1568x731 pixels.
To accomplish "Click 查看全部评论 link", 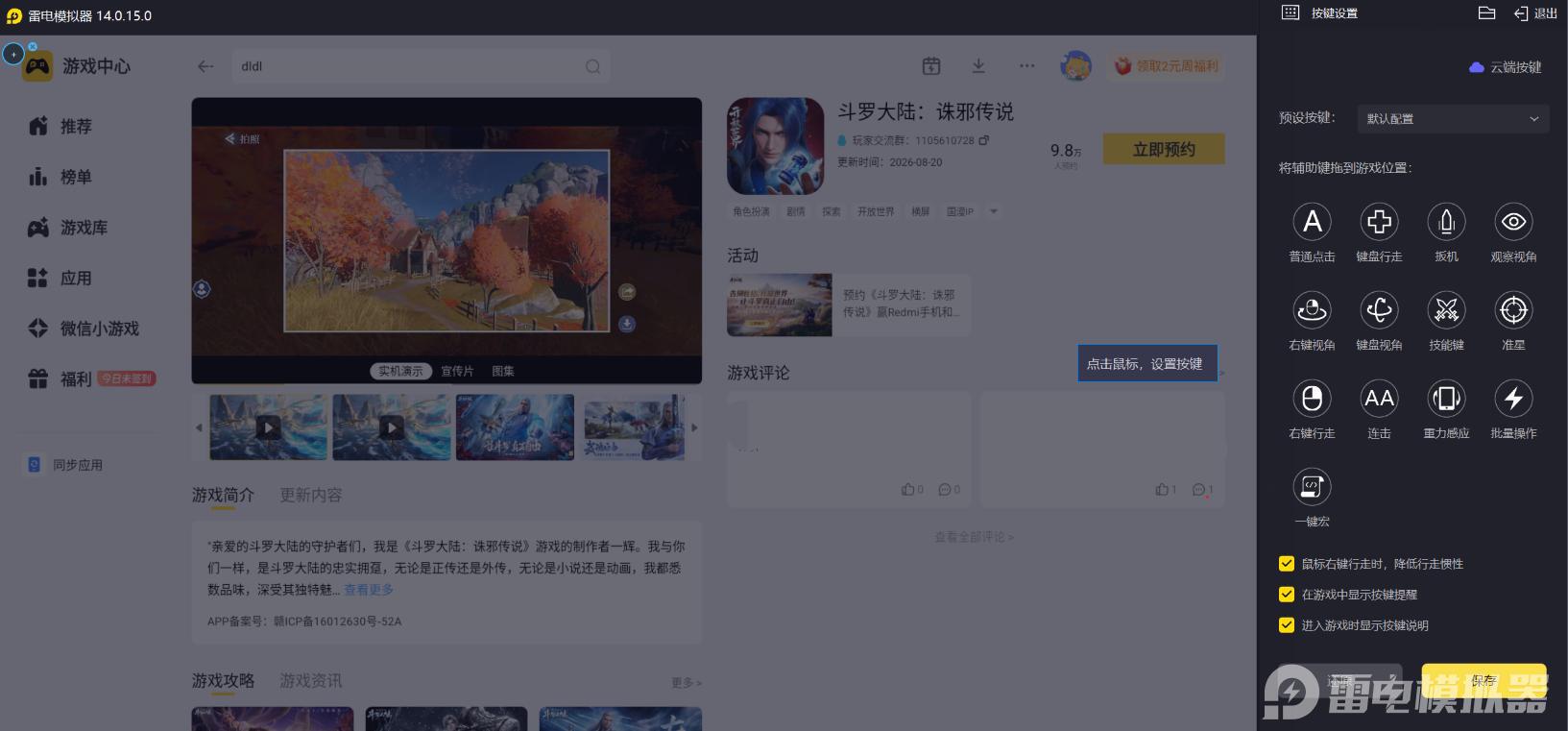I will point(974,537).
